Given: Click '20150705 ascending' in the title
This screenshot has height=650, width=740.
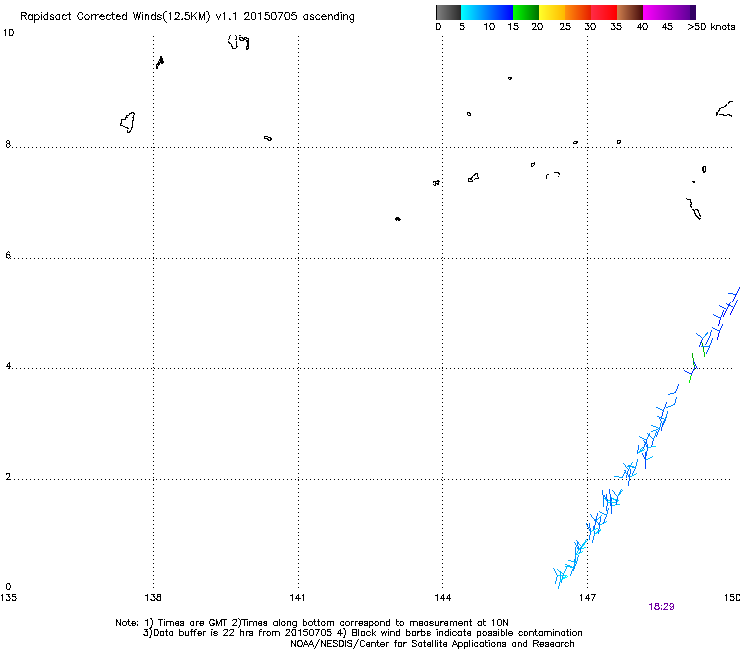Looking at the screenshot, I should click(x=299, y=17).
